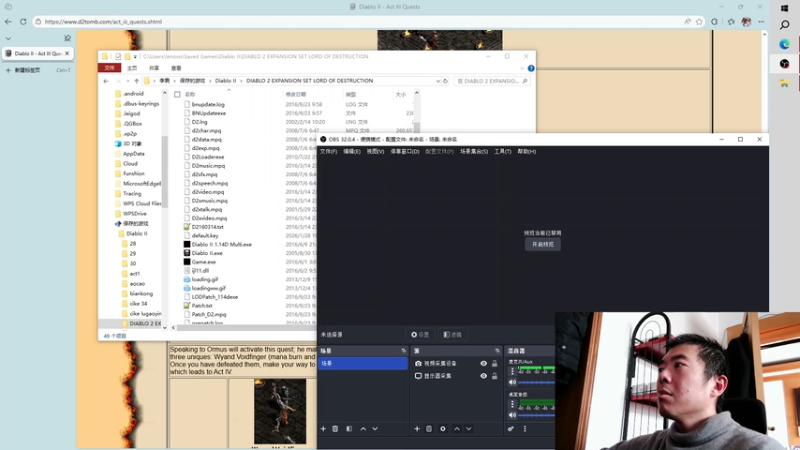Open mixer toolbar three-dot menu
The height and width of the screenshot is (450, 800).
pyautogui.click(x=524, y=429)
